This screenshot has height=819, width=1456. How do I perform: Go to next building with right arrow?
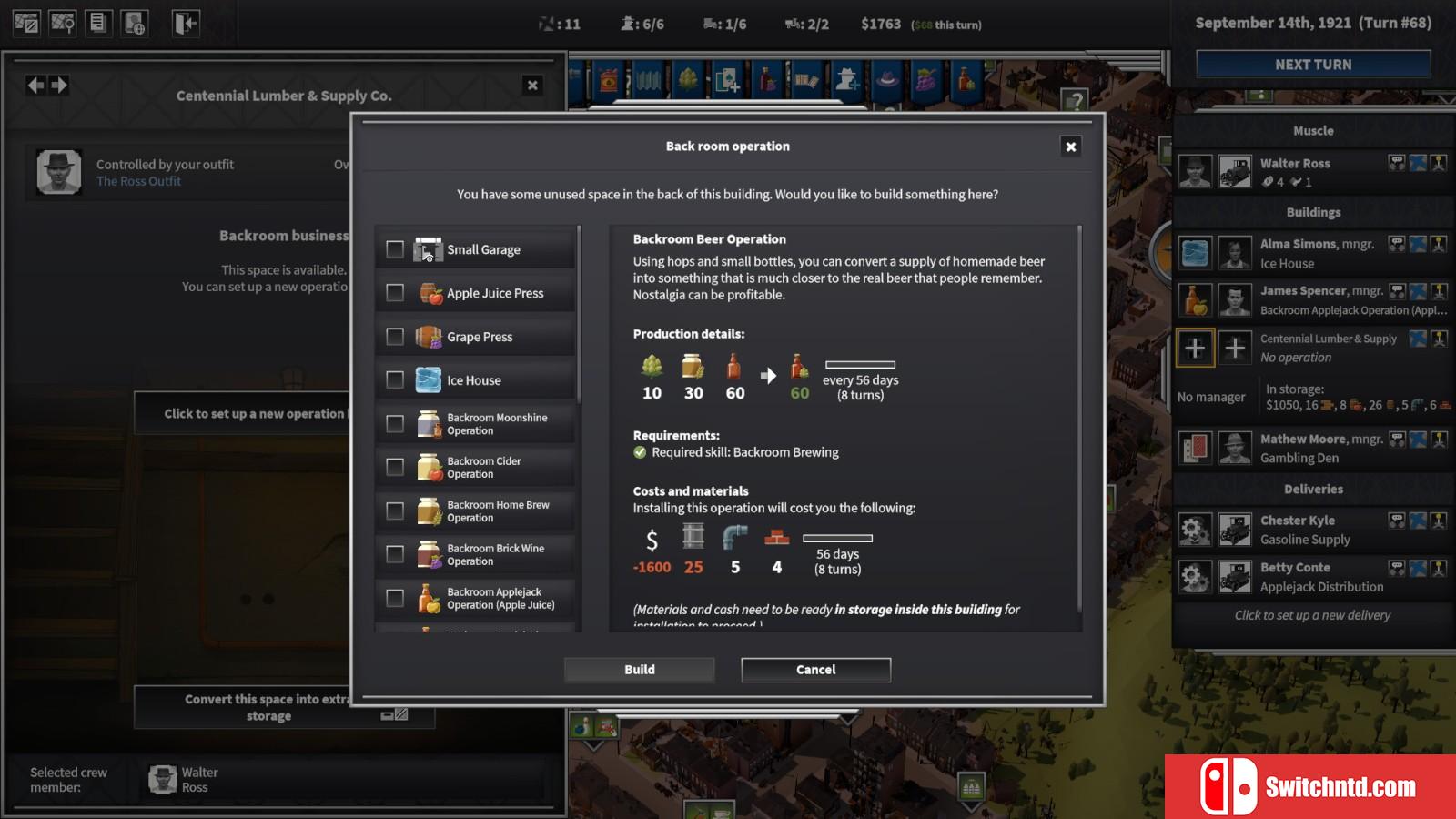pyautogui.click(x=59, y=85)
